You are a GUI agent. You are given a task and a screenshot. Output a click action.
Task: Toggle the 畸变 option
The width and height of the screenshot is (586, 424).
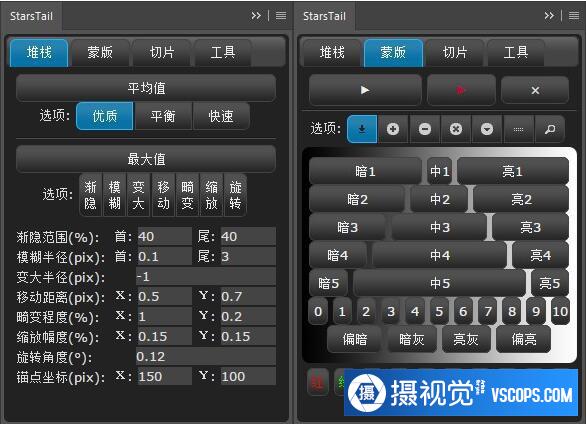point(187,195)
